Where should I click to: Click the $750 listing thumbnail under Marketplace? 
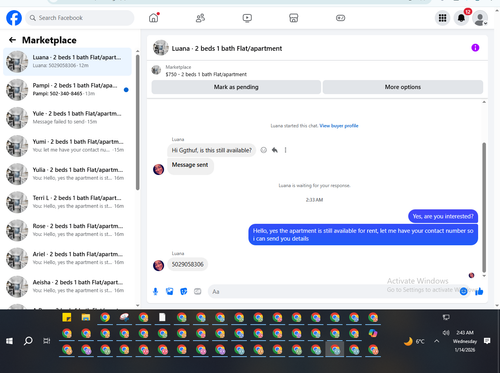[156, 70]
